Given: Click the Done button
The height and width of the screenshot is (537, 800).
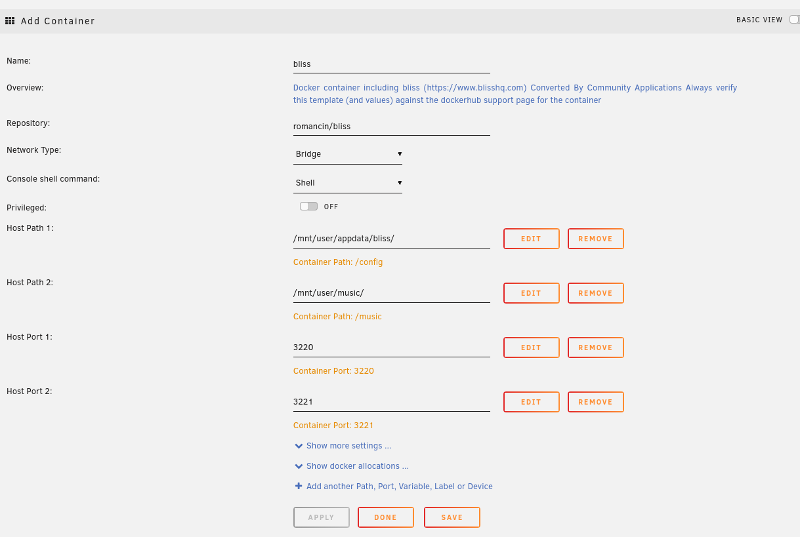Looking at the screenshot, I should (386, 517).
